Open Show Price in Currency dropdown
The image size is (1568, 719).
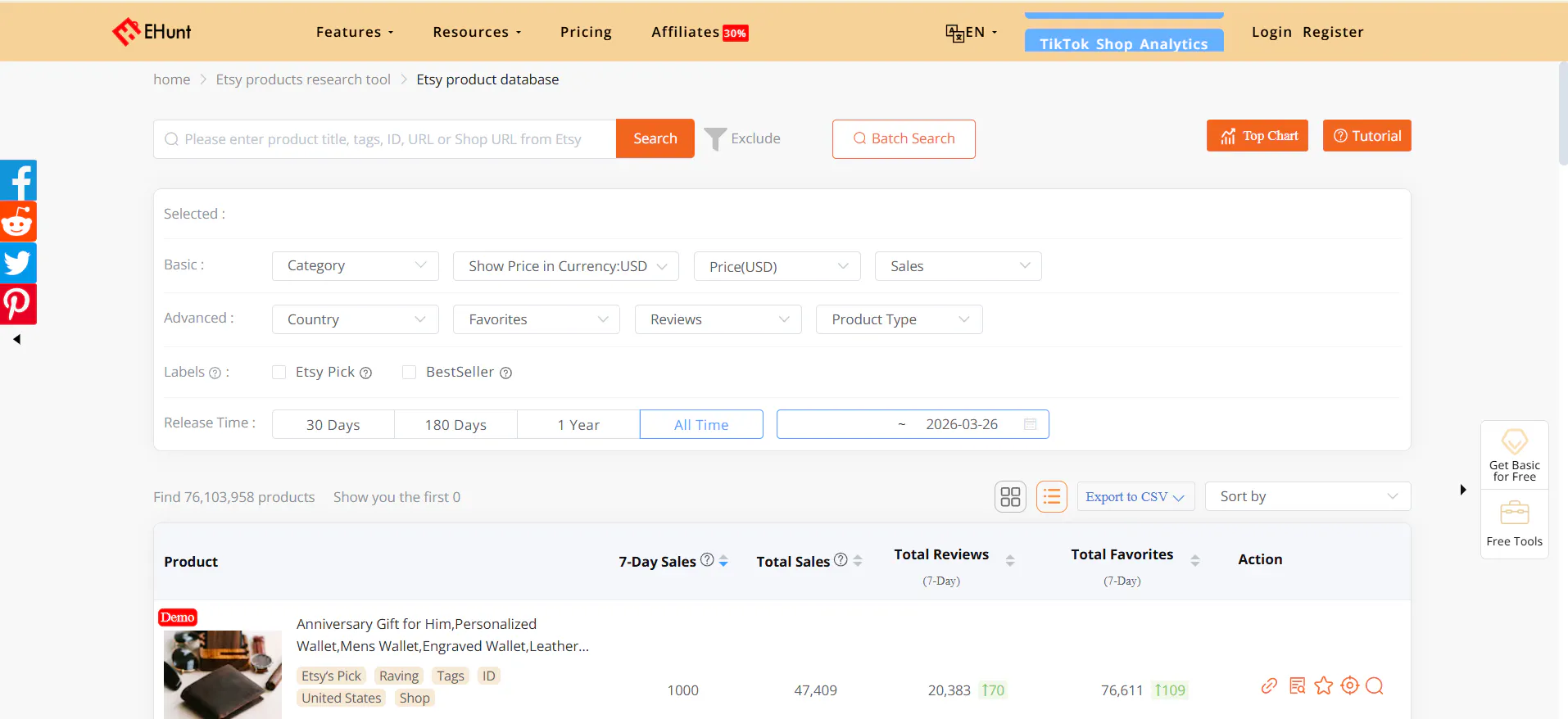[x=566, y=265]
